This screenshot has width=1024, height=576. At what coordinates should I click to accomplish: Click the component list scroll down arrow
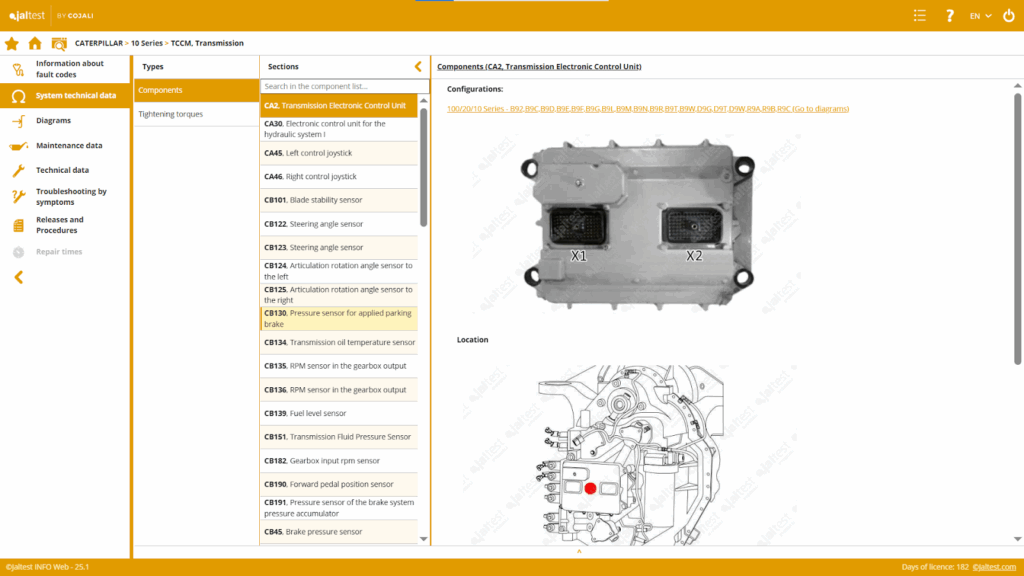point(424,539)
